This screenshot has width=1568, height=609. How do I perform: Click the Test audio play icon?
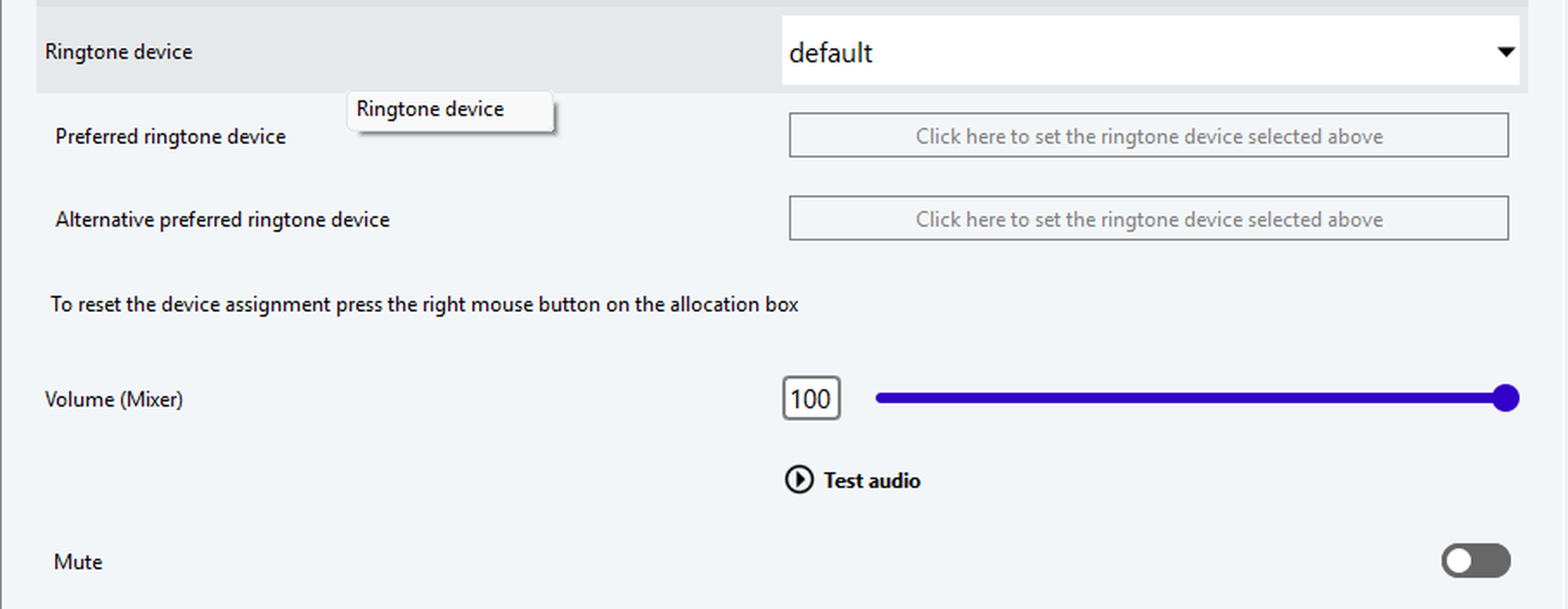(x=799, y=480)
